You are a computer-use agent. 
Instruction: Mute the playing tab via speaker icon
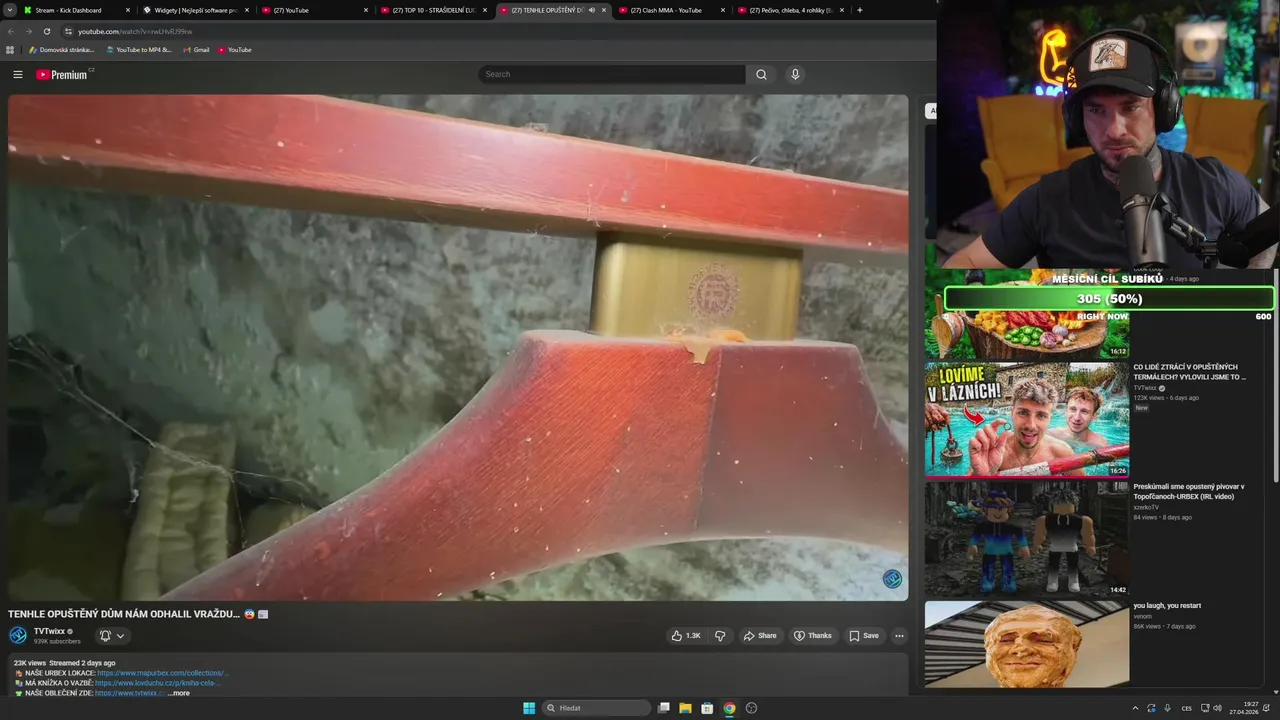point(592,10)
